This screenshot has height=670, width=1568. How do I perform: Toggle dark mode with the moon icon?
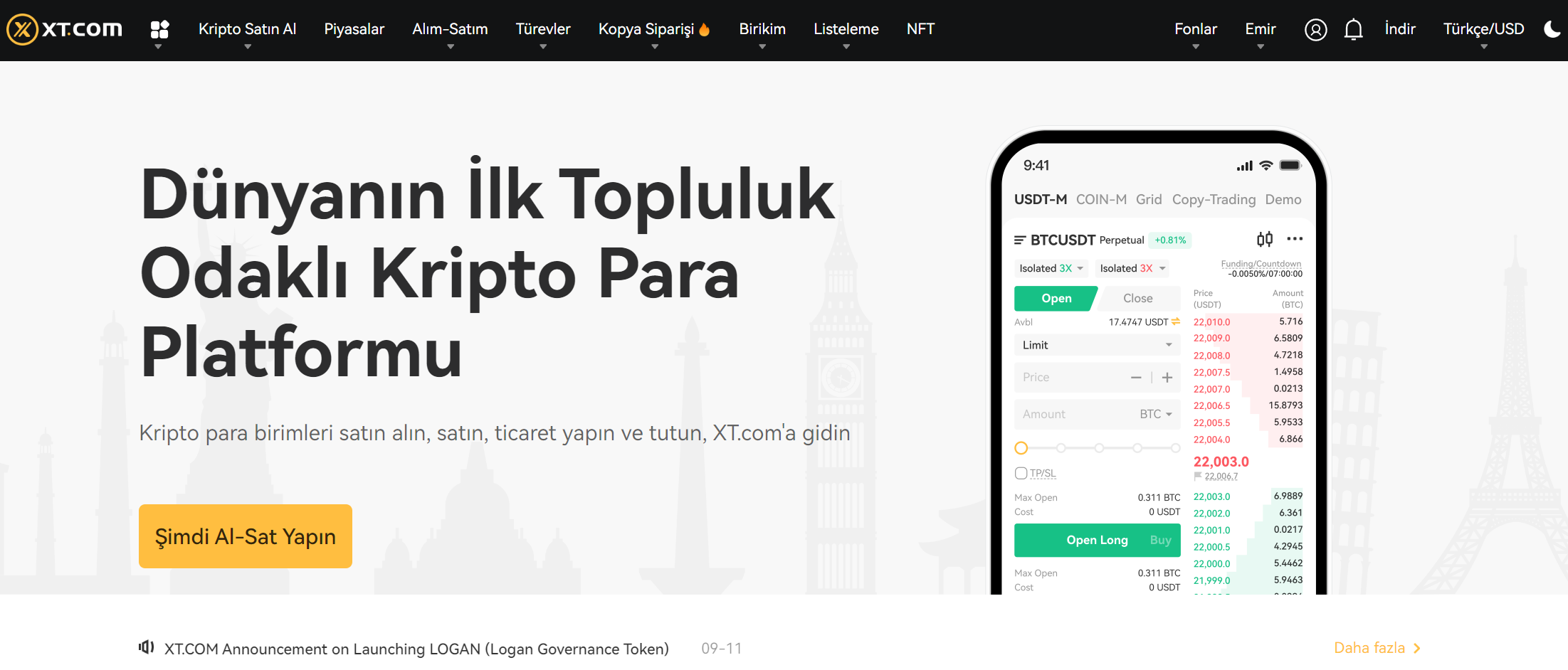pyautogui.click(x=1552, y=29)
